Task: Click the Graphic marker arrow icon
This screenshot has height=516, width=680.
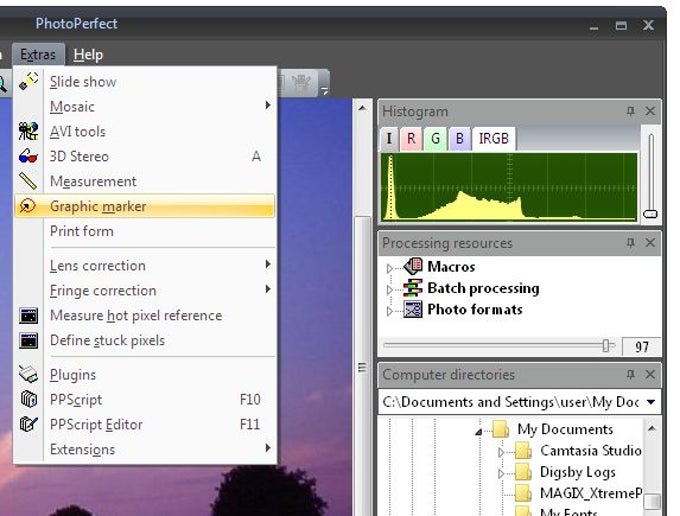Action: point(28,206)
